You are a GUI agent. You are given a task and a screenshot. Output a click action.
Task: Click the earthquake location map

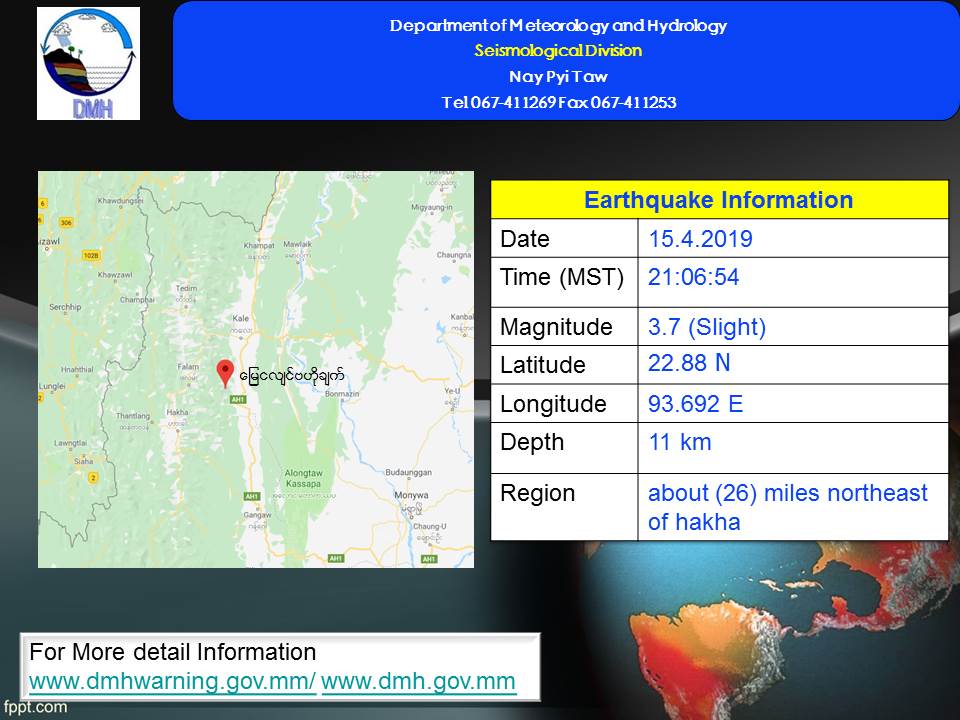coord(256,369)
